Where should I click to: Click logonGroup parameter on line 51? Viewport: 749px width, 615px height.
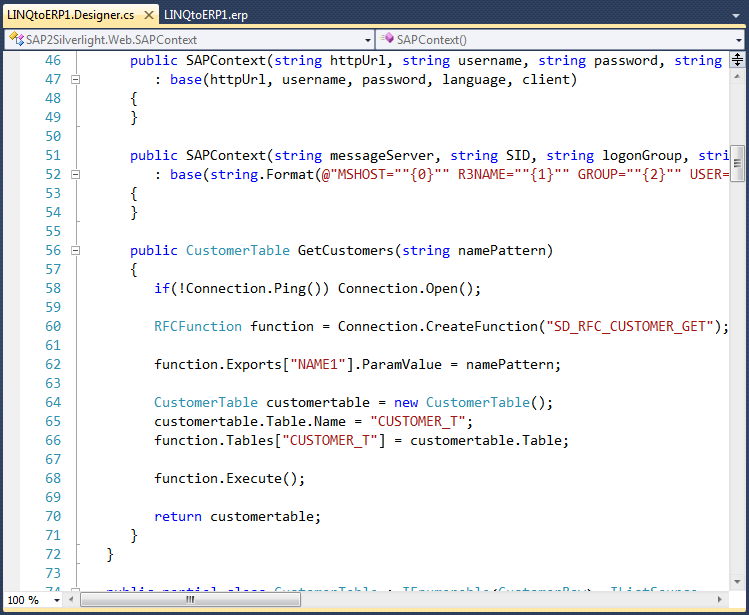642,156
